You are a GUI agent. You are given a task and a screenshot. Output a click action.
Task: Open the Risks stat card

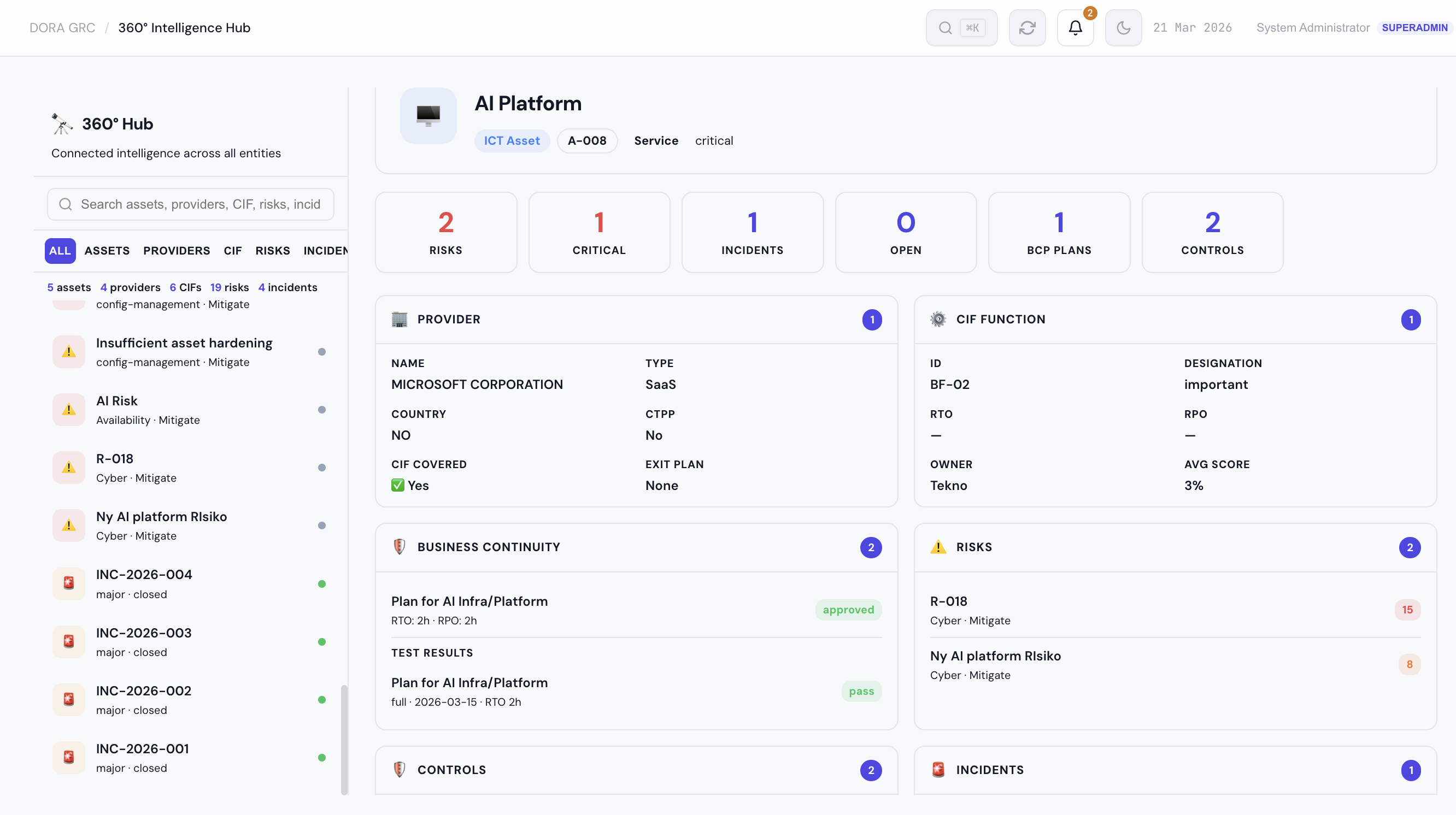coord(446,232)
